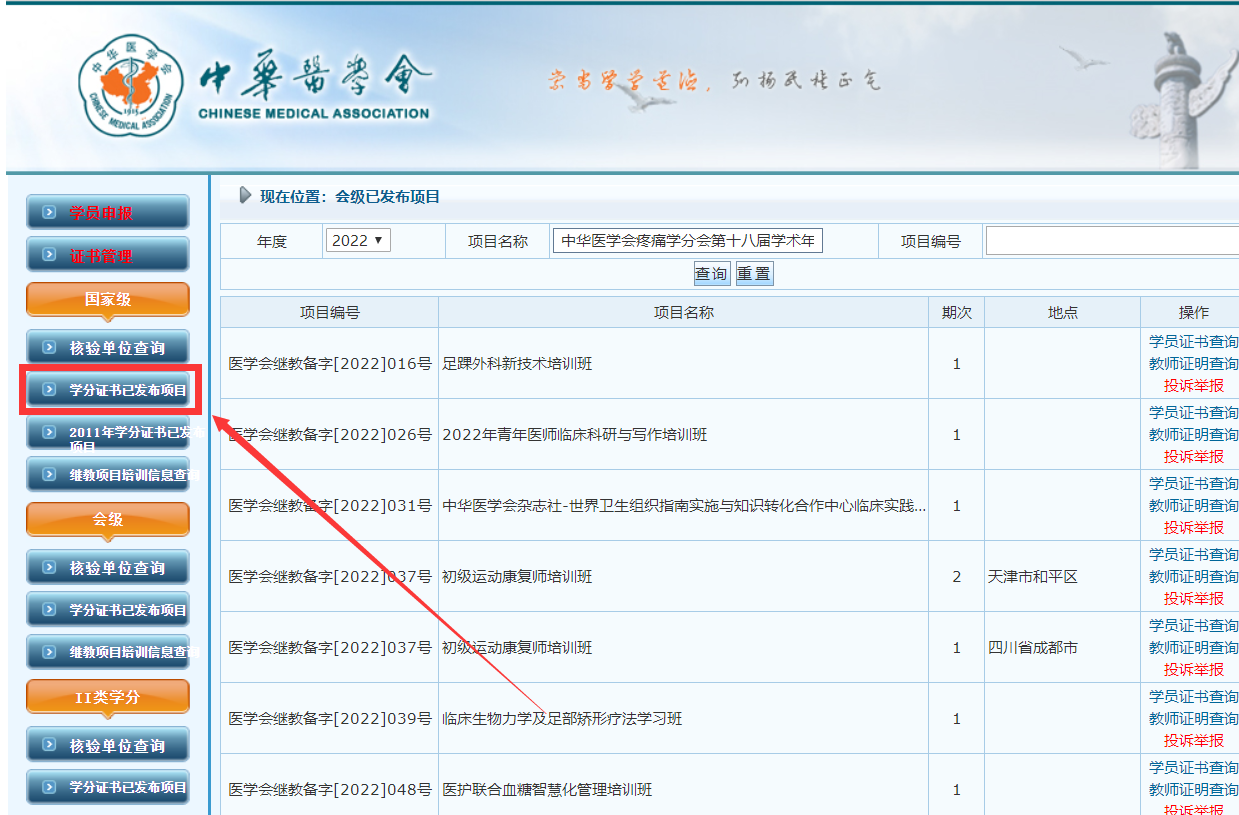Open 核验单位查询 under the 会级 section
1239x815 pixels.
tap(108, 568)
